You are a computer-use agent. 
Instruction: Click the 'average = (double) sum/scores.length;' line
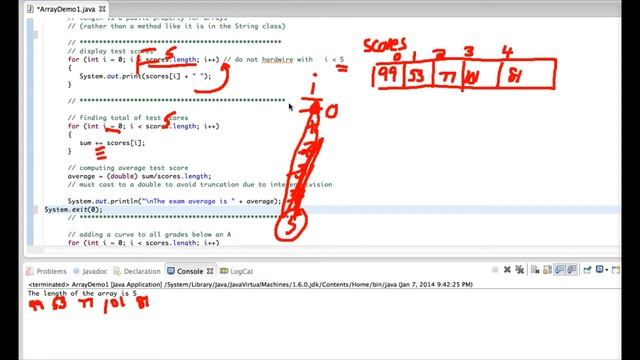[140, 176]
